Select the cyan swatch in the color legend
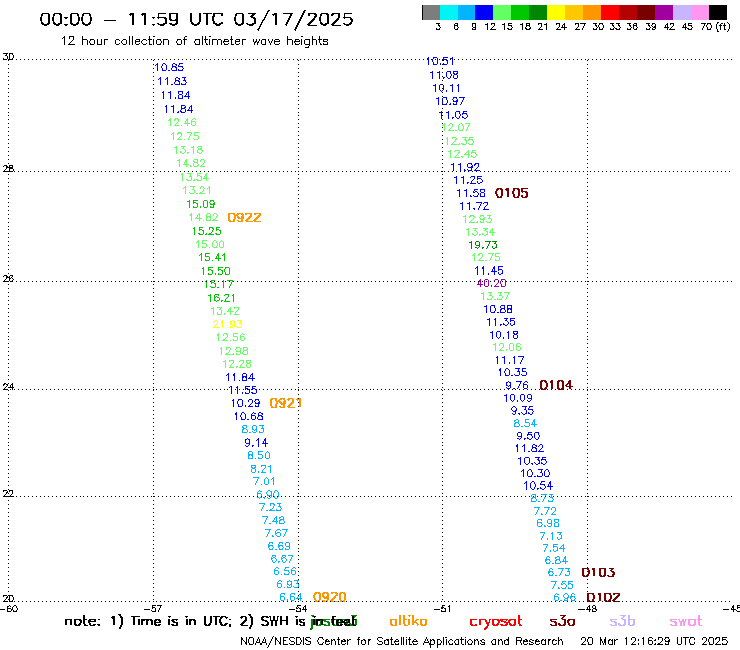The width and height of the screenshot is (740, 650). pyautogui.click(x=449, y=12)
